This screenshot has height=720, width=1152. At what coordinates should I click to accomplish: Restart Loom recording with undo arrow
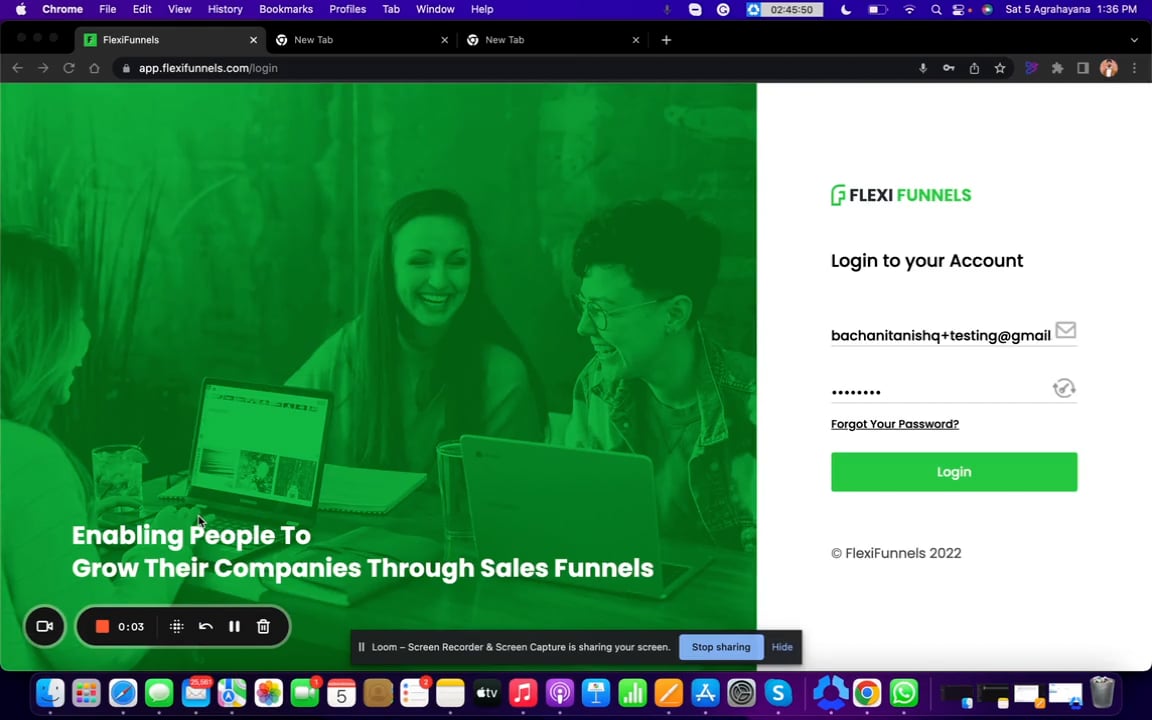tap(206, 627)
